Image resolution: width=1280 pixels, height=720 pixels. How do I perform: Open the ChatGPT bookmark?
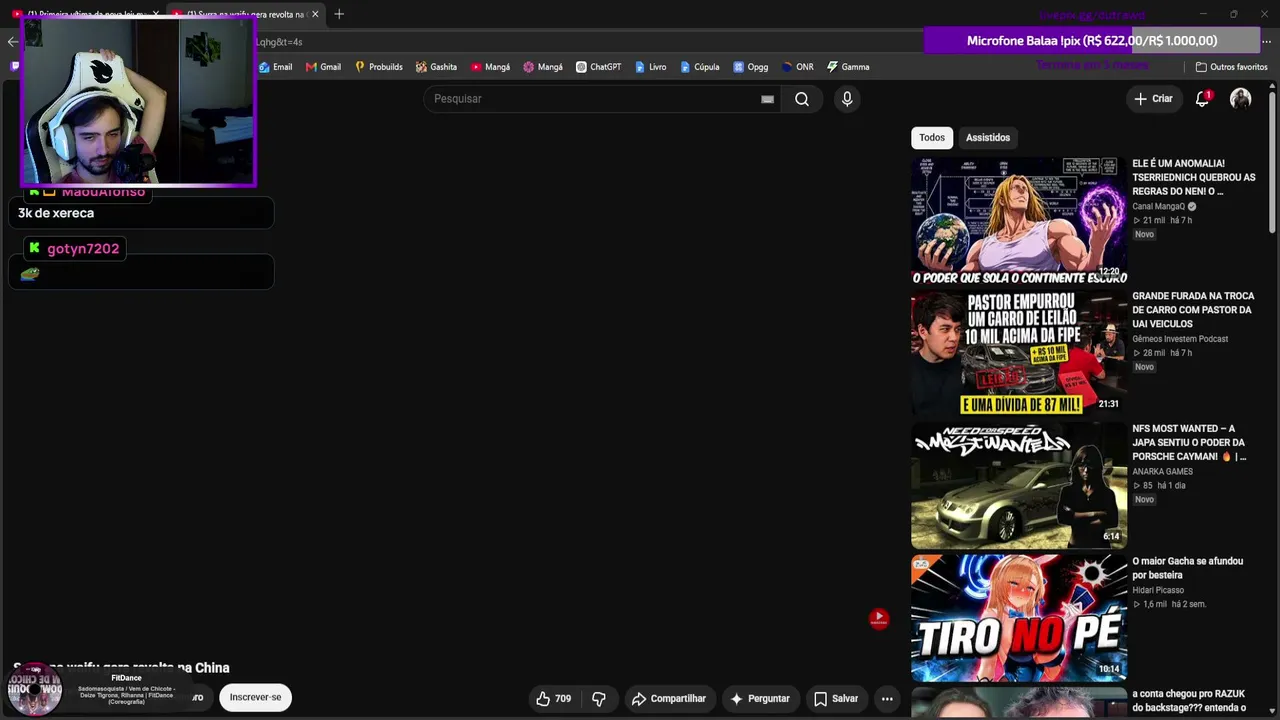click(x=598, y=67)
